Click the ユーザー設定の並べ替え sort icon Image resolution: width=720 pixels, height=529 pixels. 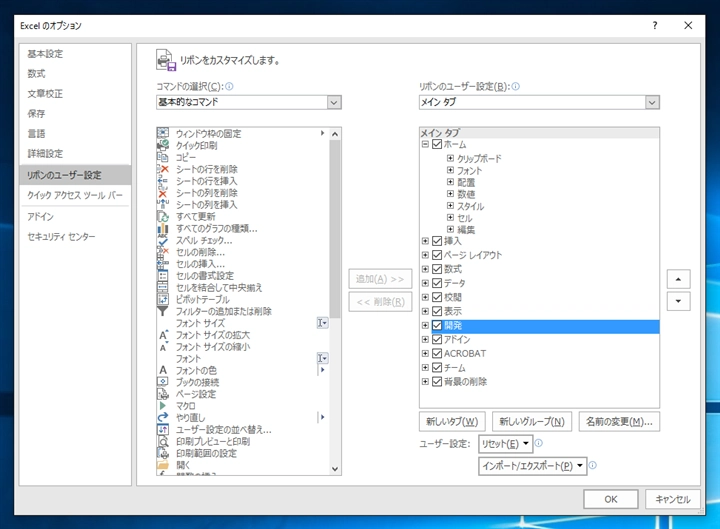163,429
